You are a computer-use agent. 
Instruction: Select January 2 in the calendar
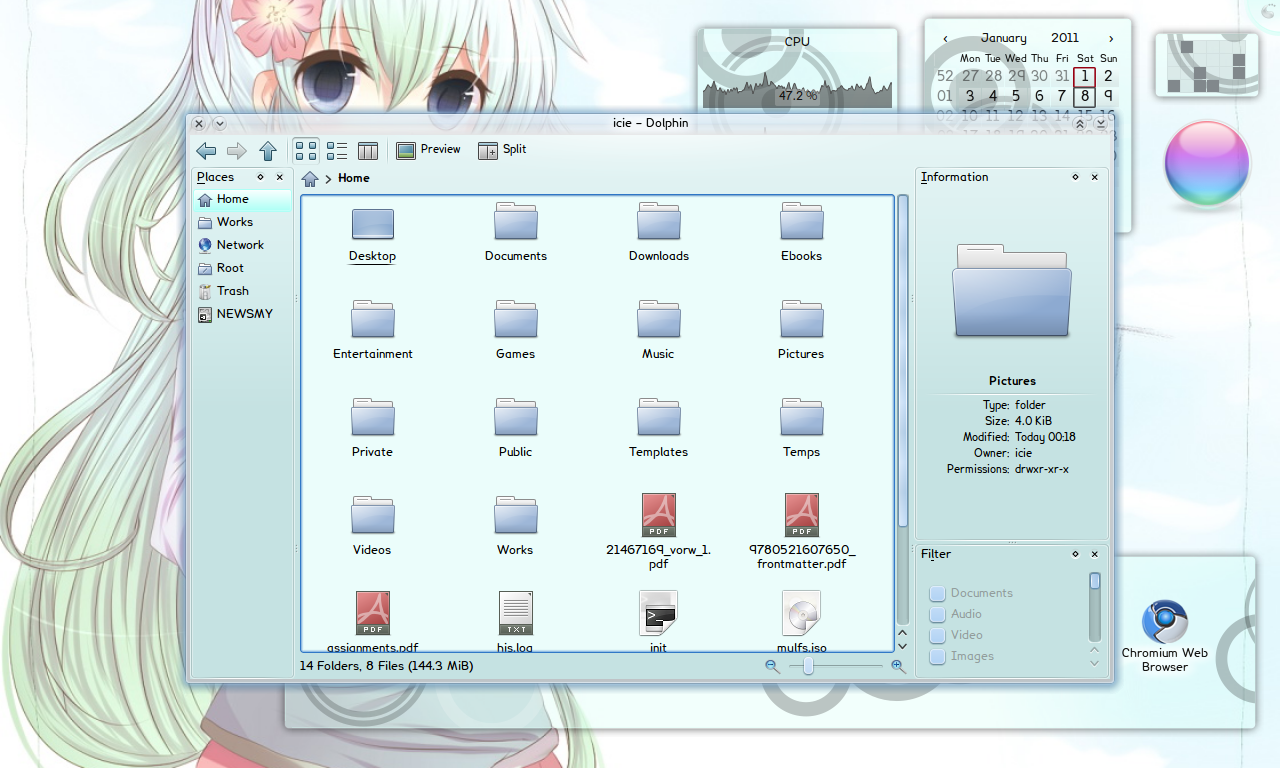1108,76
